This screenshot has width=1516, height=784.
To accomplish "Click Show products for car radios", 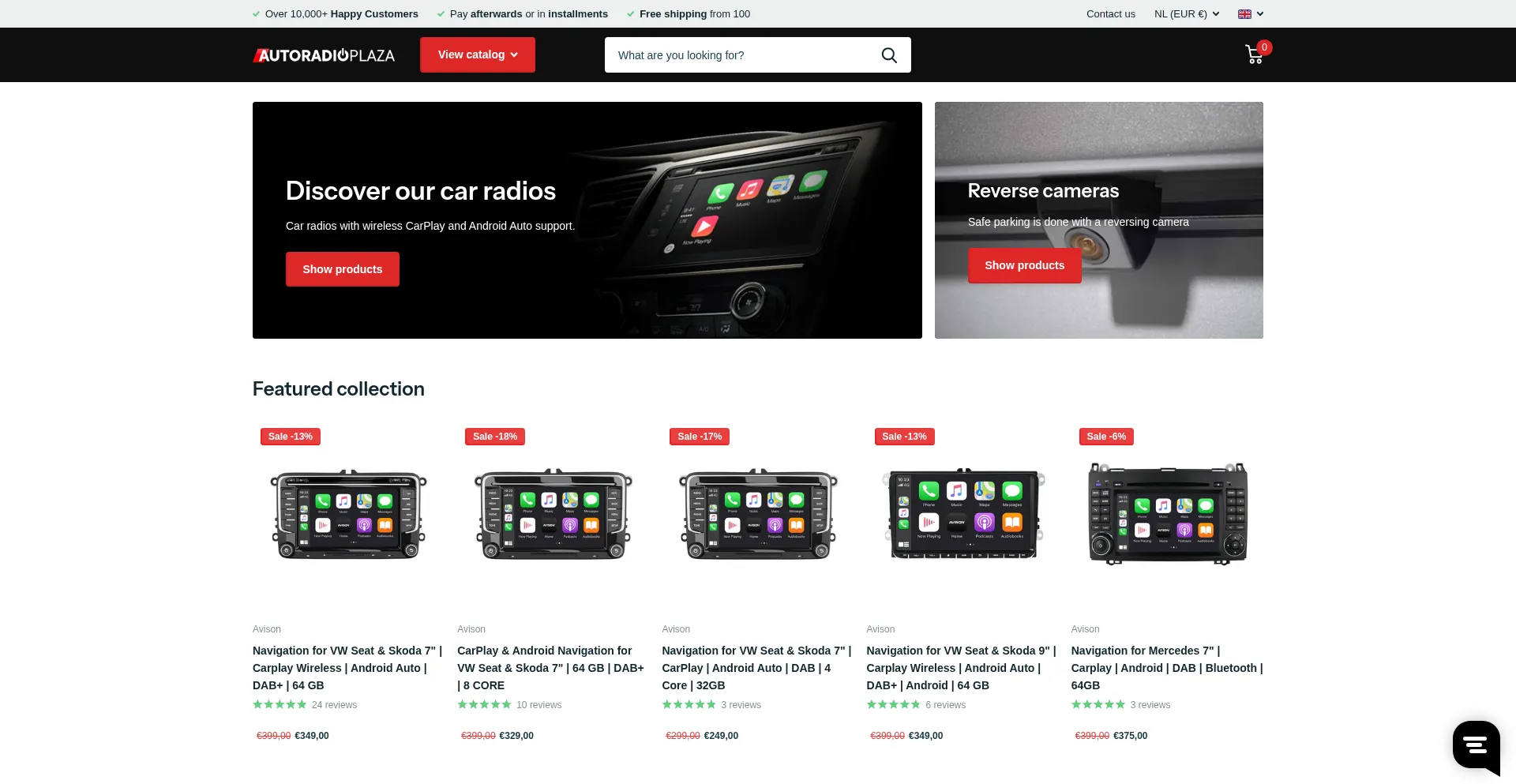I will tap(343, 269).
